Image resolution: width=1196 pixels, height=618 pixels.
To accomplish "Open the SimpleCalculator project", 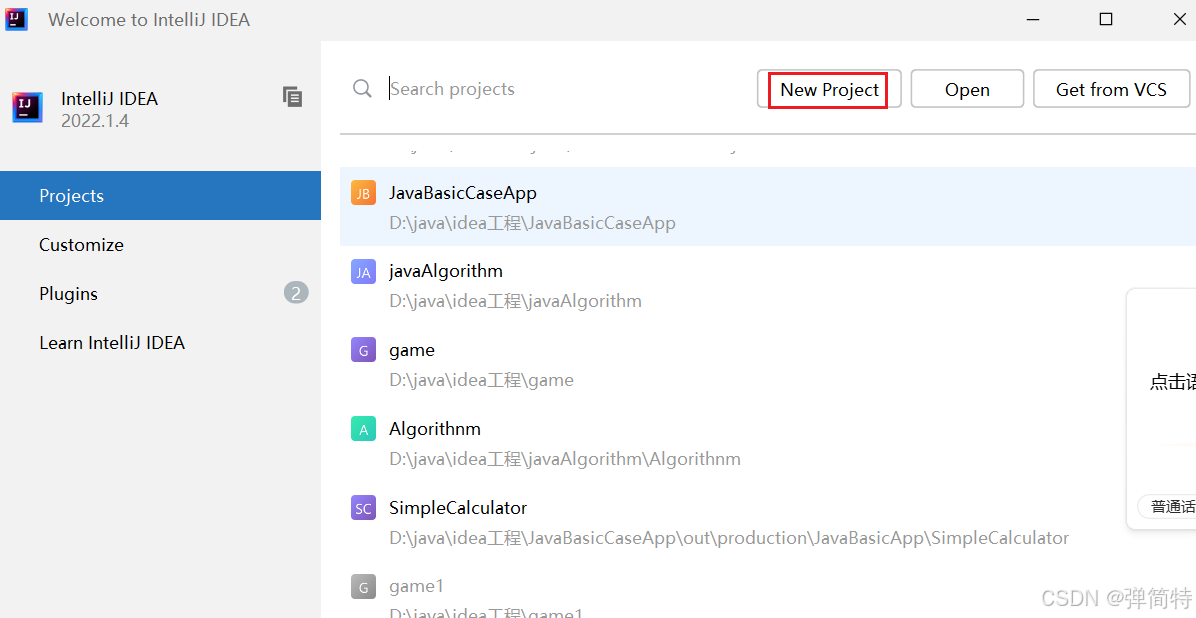I will (768, 522).
